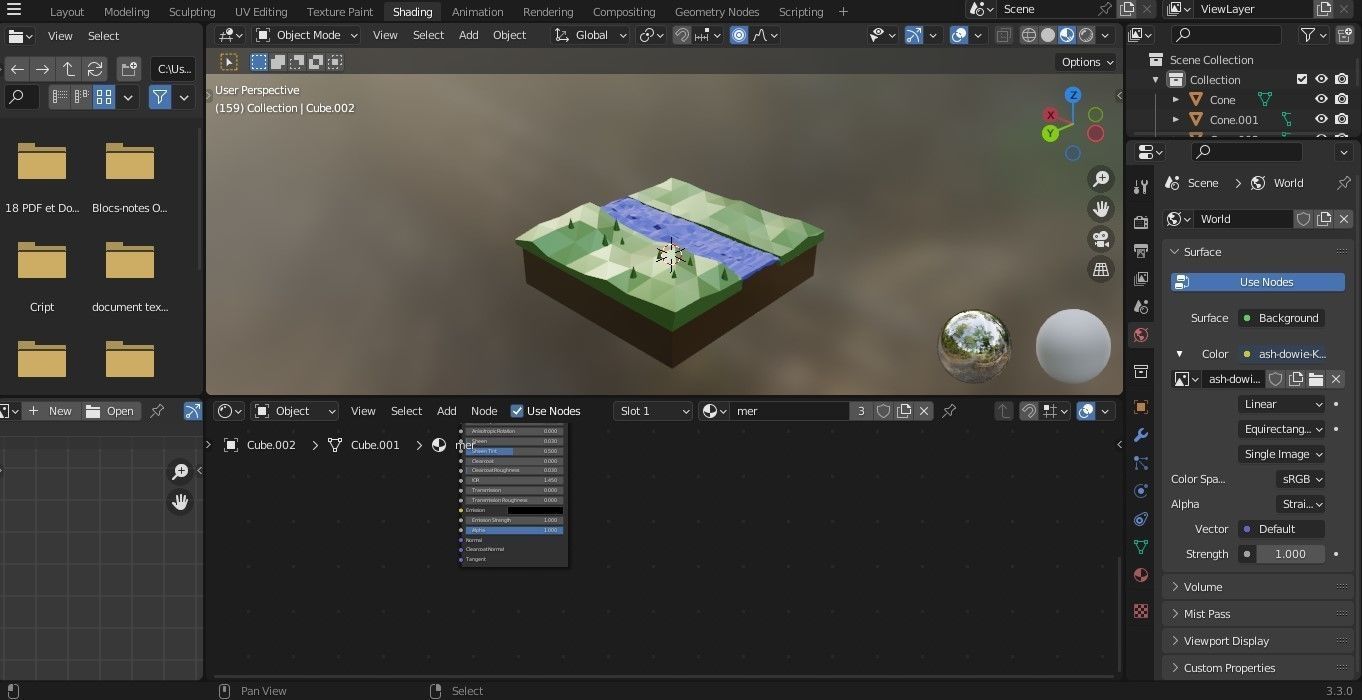Viewport: 1362px width, 700px height.
Task: Go back in the file browser
Action: tap(16, 70)
